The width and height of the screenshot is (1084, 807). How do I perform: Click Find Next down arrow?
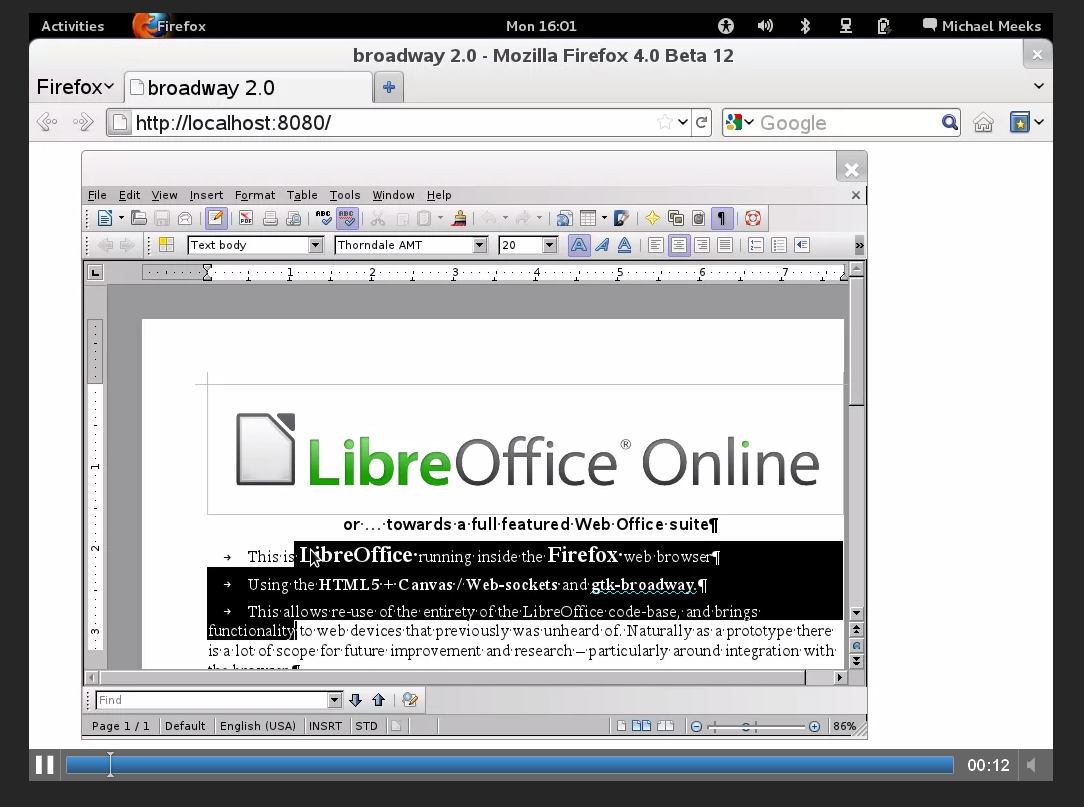(355, 700)
